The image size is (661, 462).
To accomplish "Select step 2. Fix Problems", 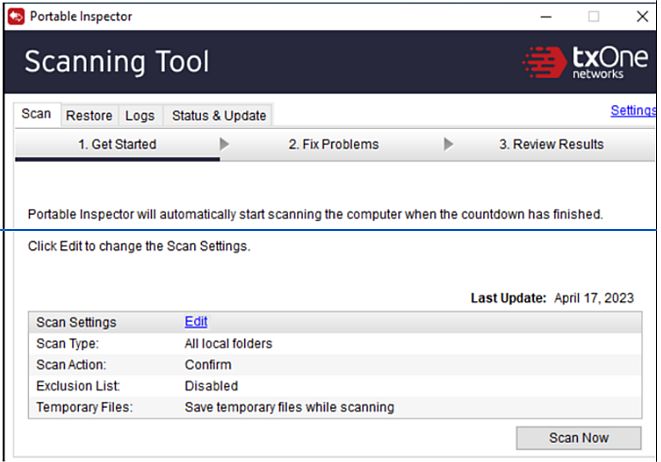I will [333, 144].
